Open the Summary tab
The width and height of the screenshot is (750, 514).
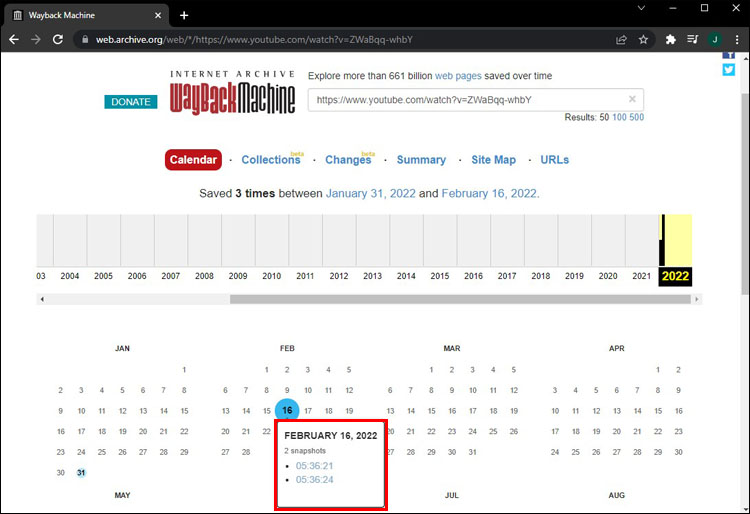pyautogui.click(x=421, y=160)
